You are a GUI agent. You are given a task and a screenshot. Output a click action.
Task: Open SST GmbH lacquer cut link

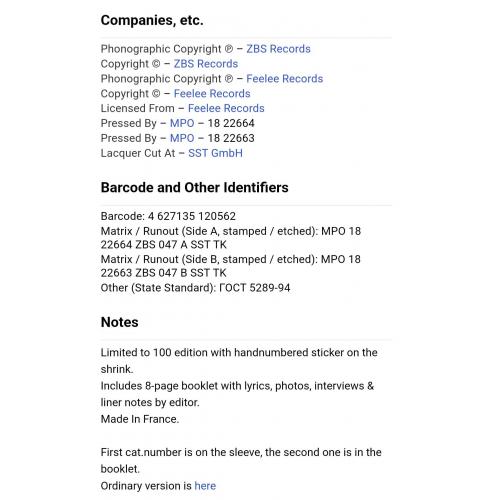coord(215,153)
